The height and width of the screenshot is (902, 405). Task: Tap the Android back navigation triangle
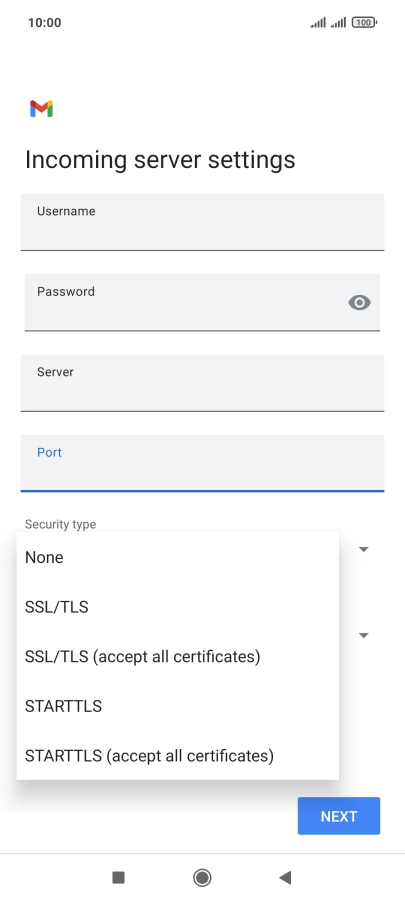tap(285, 877)
